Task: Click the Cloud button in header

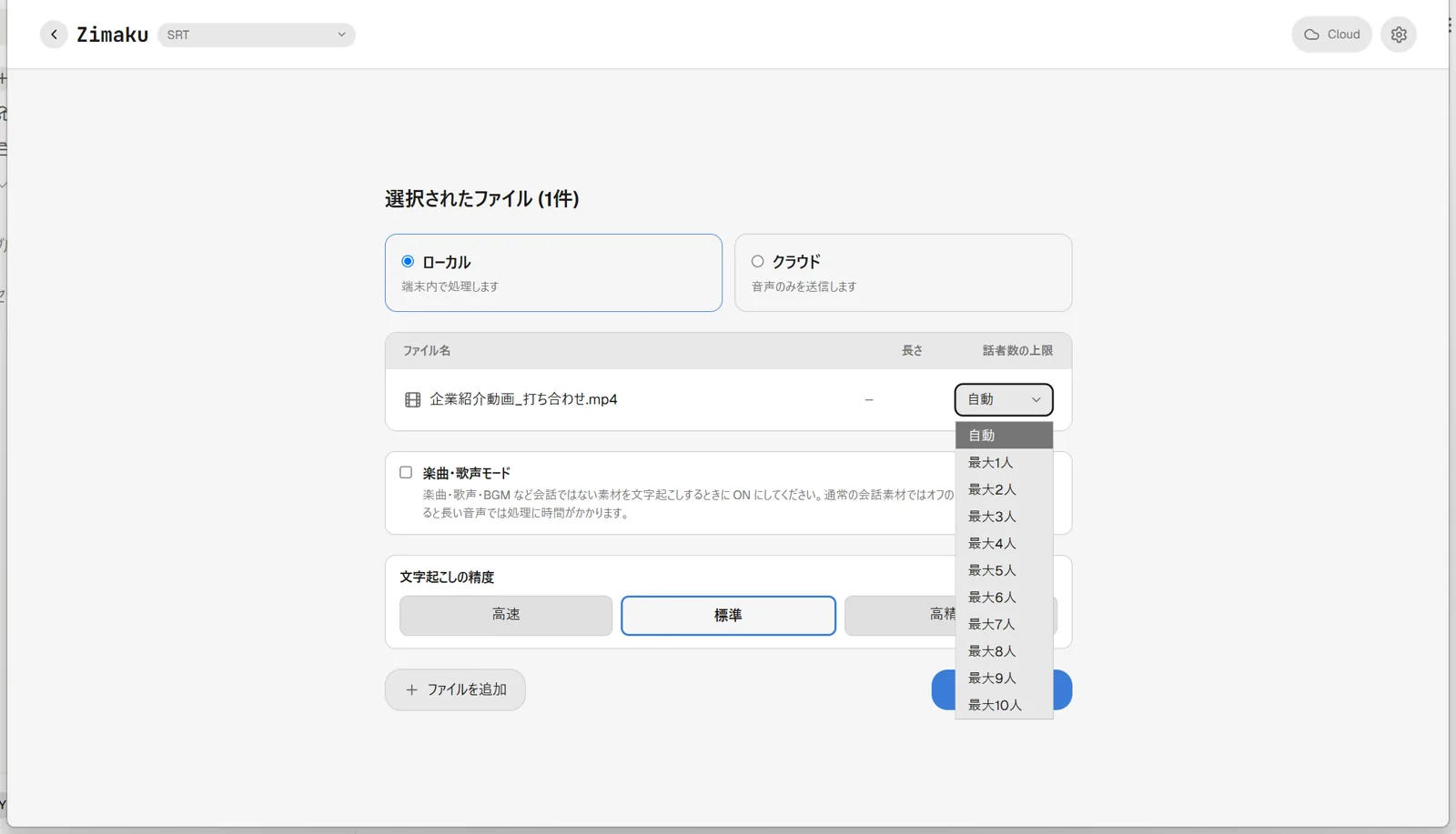Action: click(1331, 35)
